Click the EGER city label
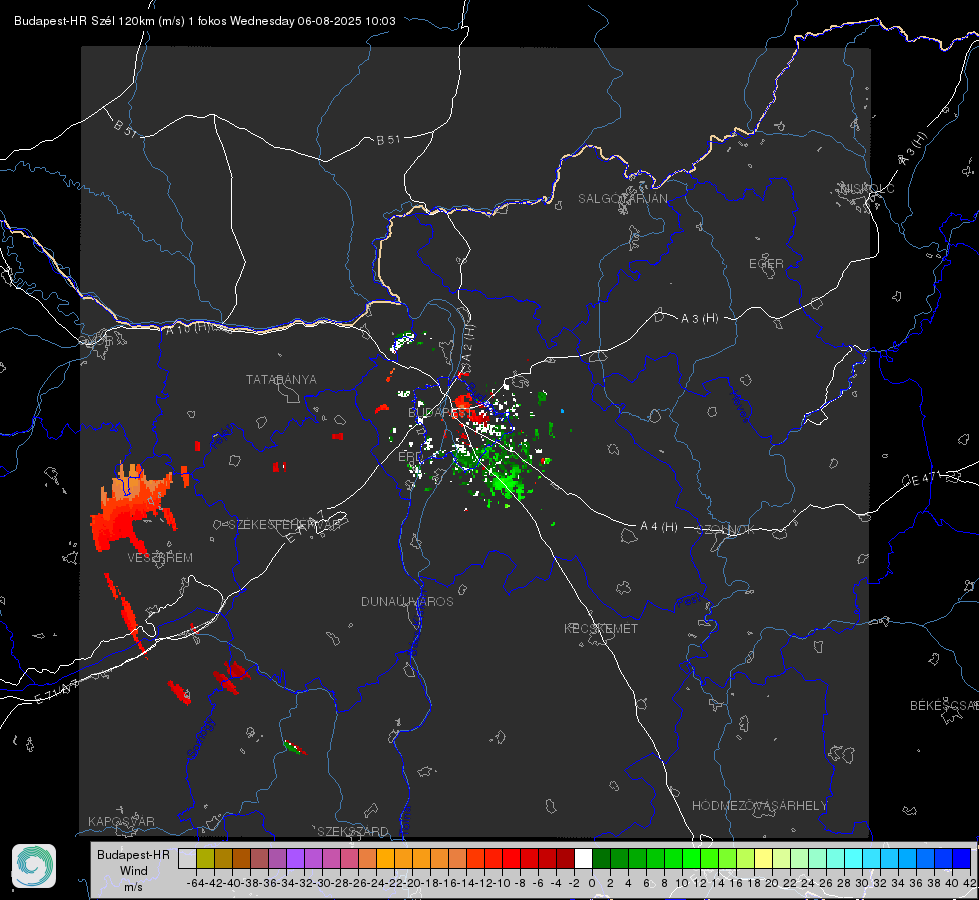 pyautogui.click(x=766, y=264)
